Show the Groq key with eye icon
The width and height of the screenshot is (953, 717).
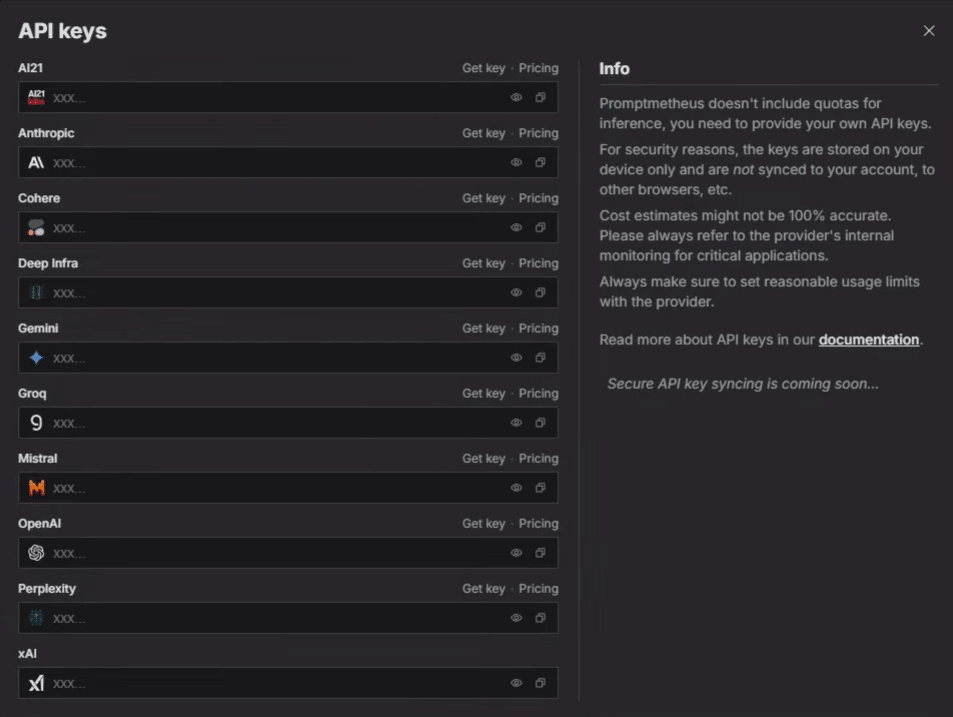tap(516, 422)
